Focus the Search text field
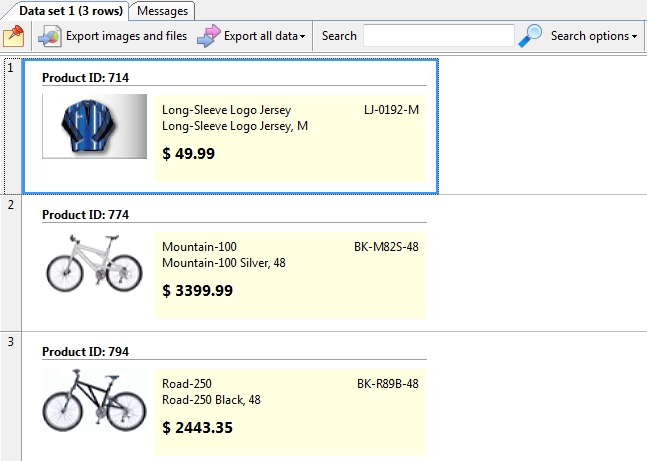This screenshot has width=647, height=461. click(439, 36)
